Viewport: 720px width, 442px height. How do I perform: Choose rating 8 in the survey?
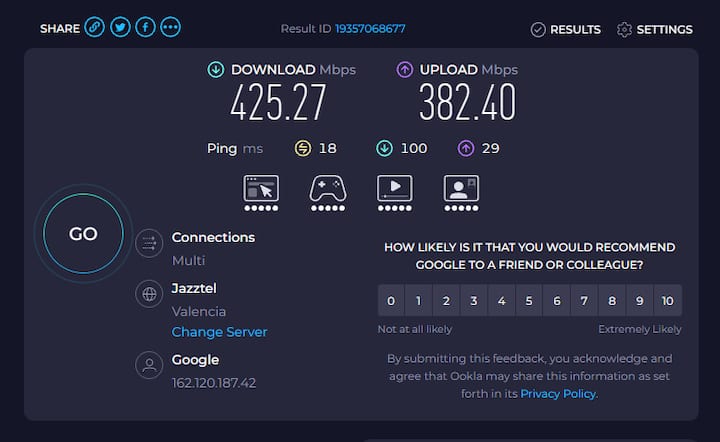[612, 301]
